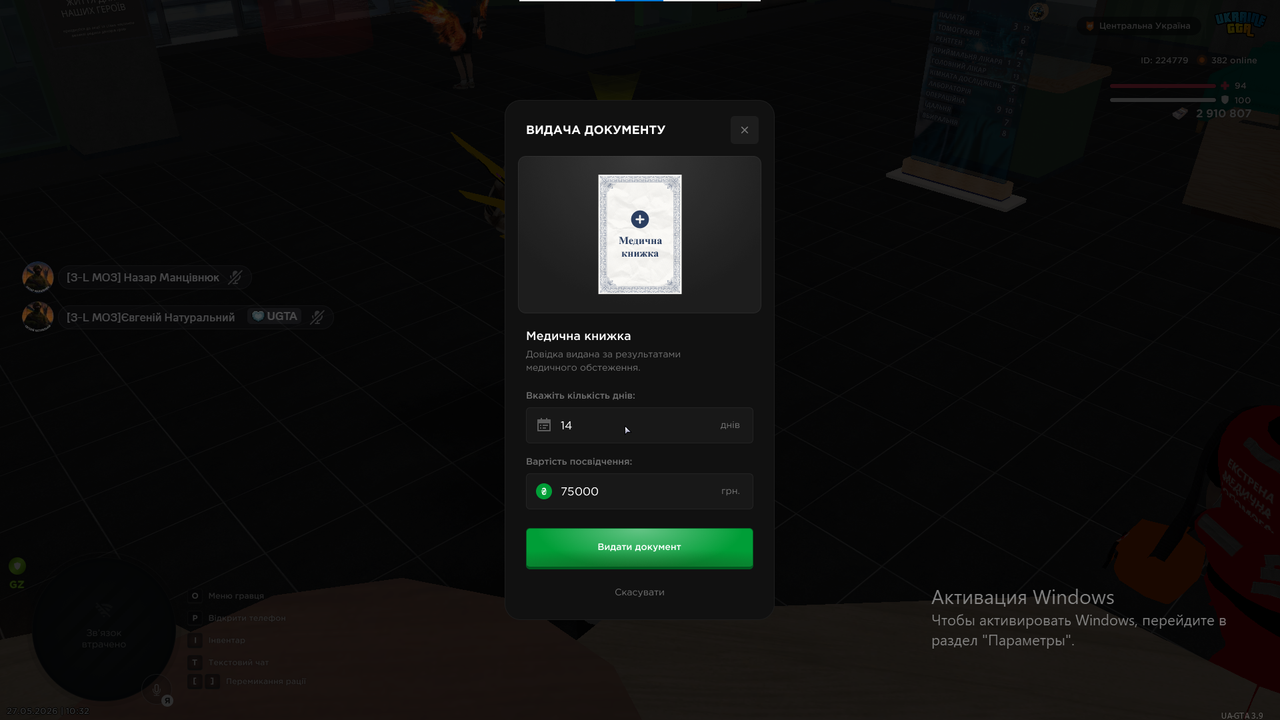The width and height of the screenshot is (1280, 720).
Task: Click the днів unit label
Action: [730, 425]
